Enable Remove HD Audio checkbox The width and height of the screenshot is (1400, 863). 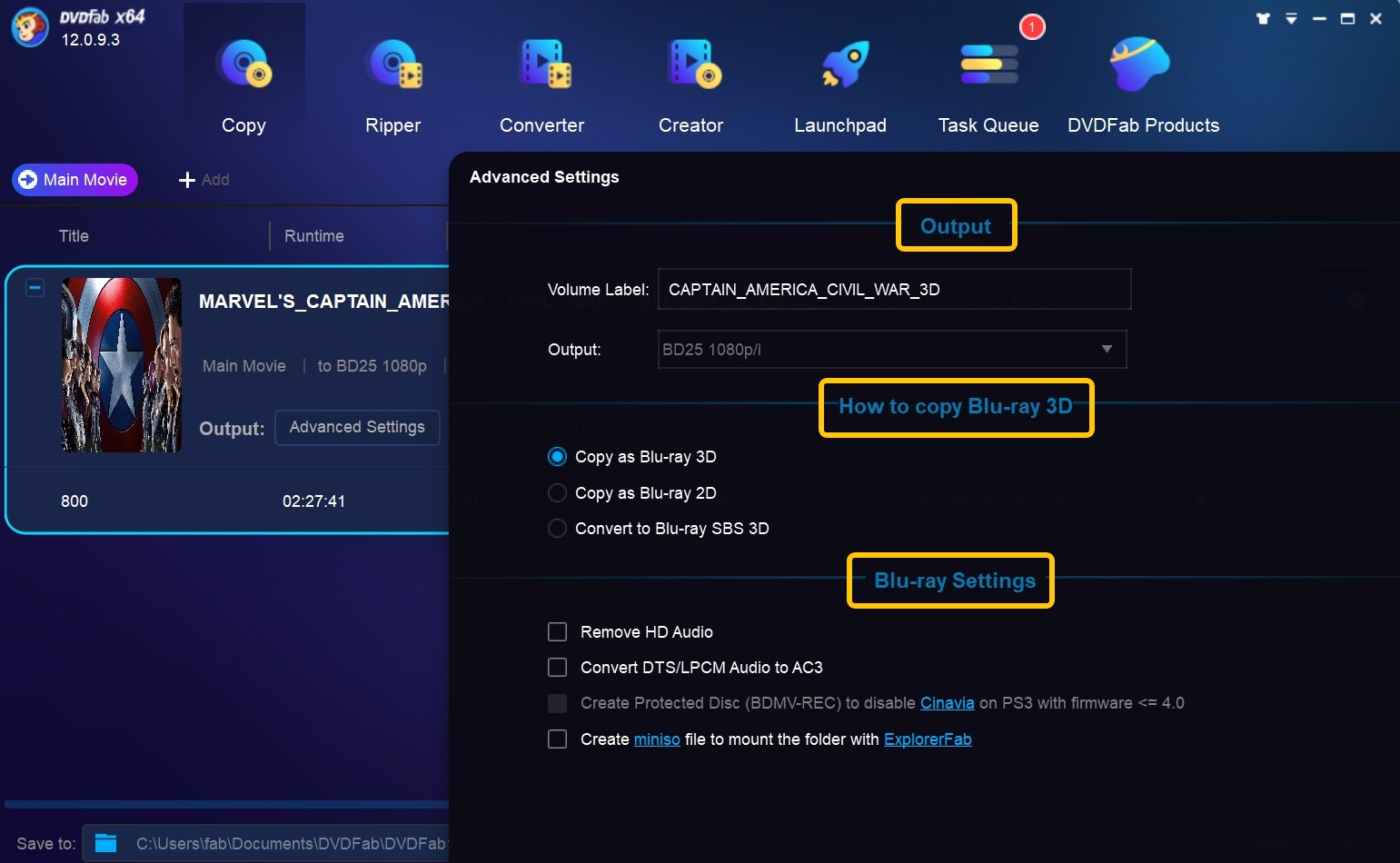coord(558,631)
